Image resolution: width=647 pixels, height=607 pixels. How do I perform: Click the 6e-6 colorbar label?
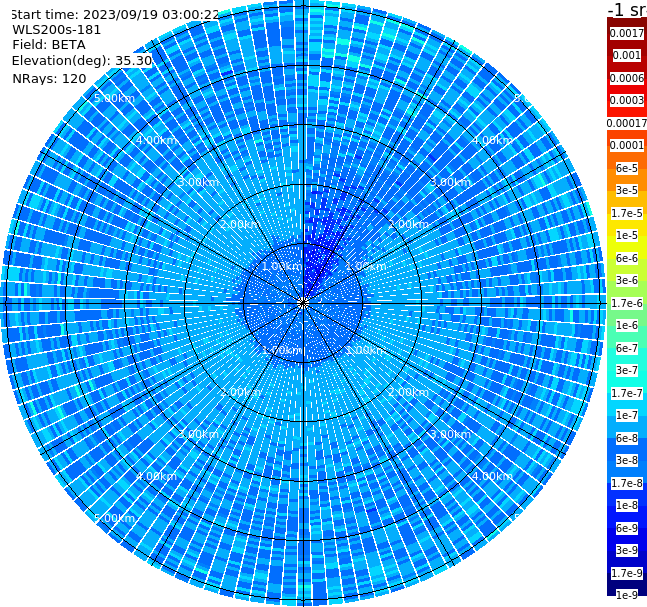(x=627, y=258)
